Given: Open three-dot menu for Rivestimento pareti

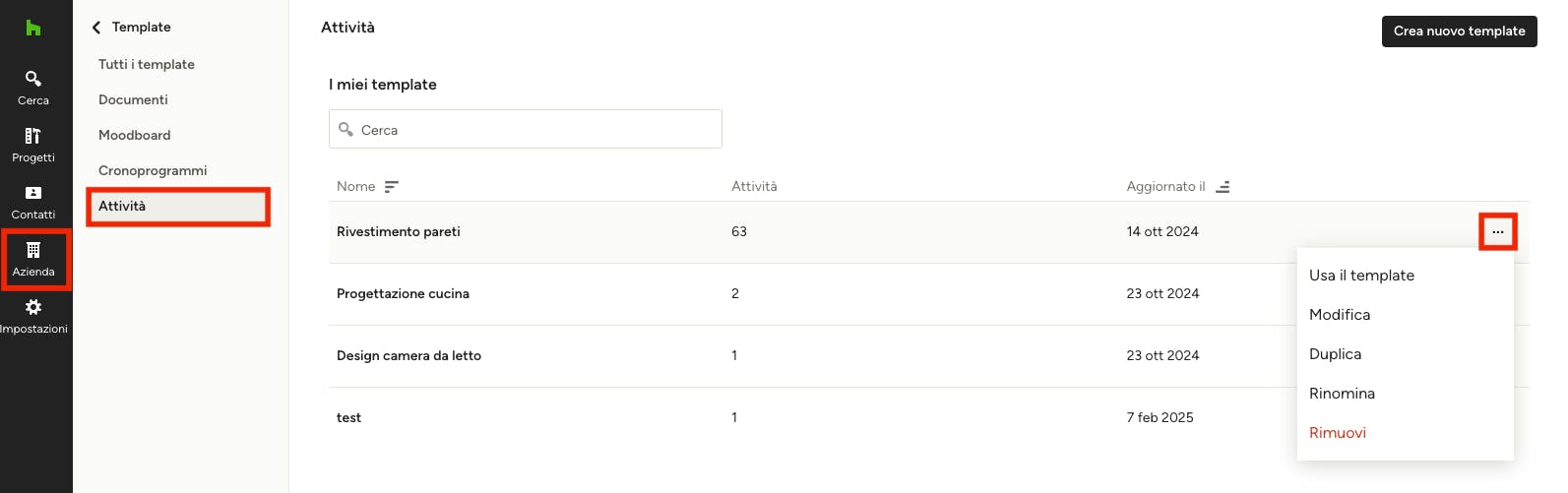Looking at the screenshot, I should click(x=1498, y=232).
